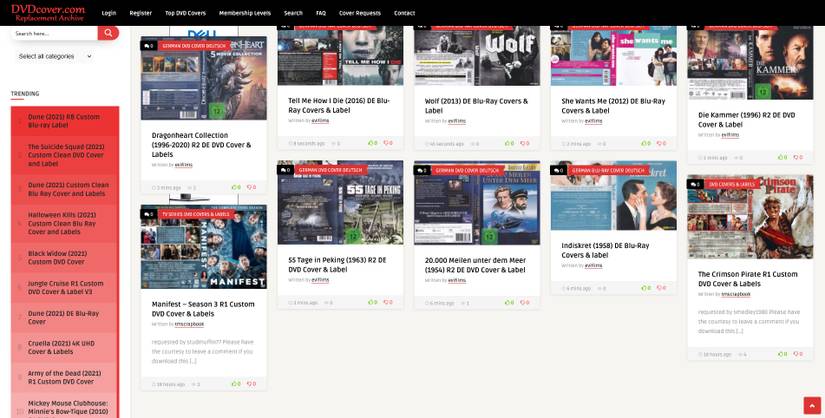Click thumbs-down on 55 Tage in Peking card
Screen dimensions: 825x418
tap(388, 302)
